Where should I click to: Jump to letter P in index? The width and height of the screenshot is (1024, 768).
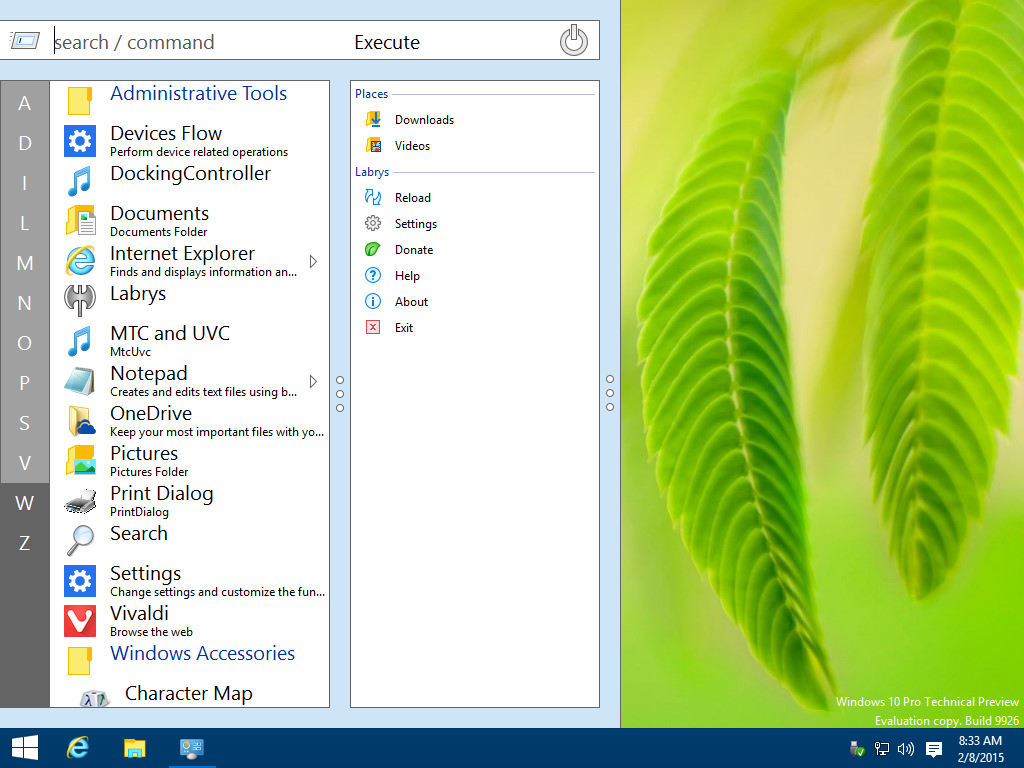25,383
